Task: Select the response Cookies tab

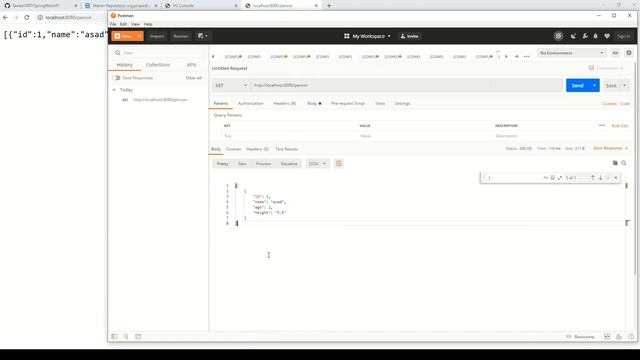Action: 233,149
